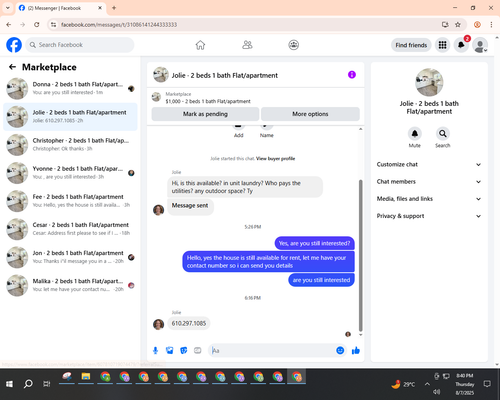Open the emoji picker
This screenshot has height=400, width=500.
tap(340, 350)
